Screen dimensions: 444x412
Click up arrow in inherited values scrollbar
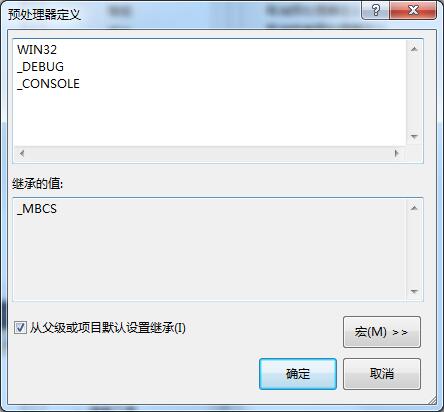pos(414,208)
